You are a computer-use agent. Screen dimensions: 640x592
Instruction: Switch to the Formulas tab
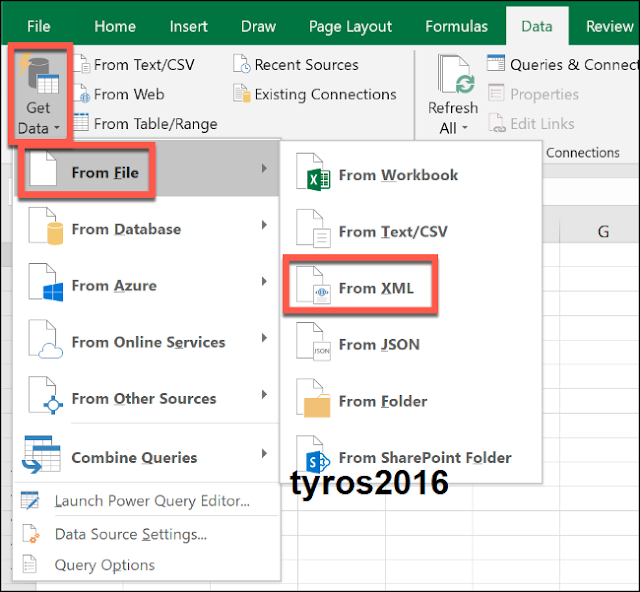point(456,27)
